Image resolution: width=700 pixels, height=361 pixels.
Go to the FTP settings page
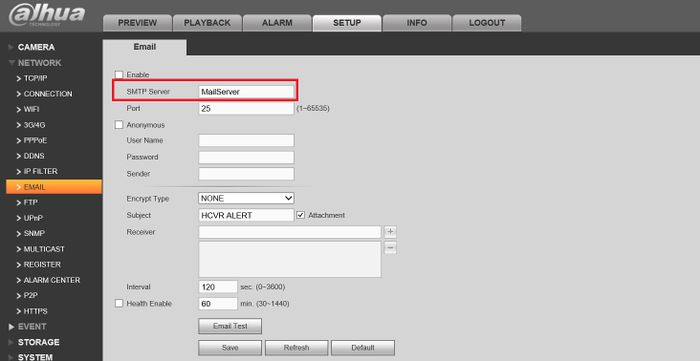coord(30,203)
